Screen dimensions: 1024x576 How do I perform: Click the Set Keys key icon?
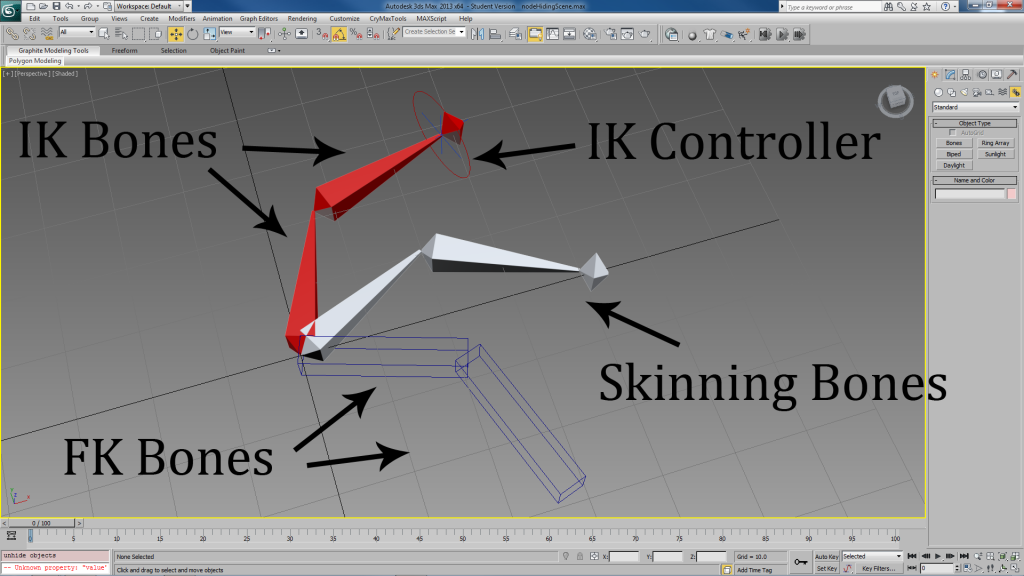pyautogui.click(x=802, y=562)
